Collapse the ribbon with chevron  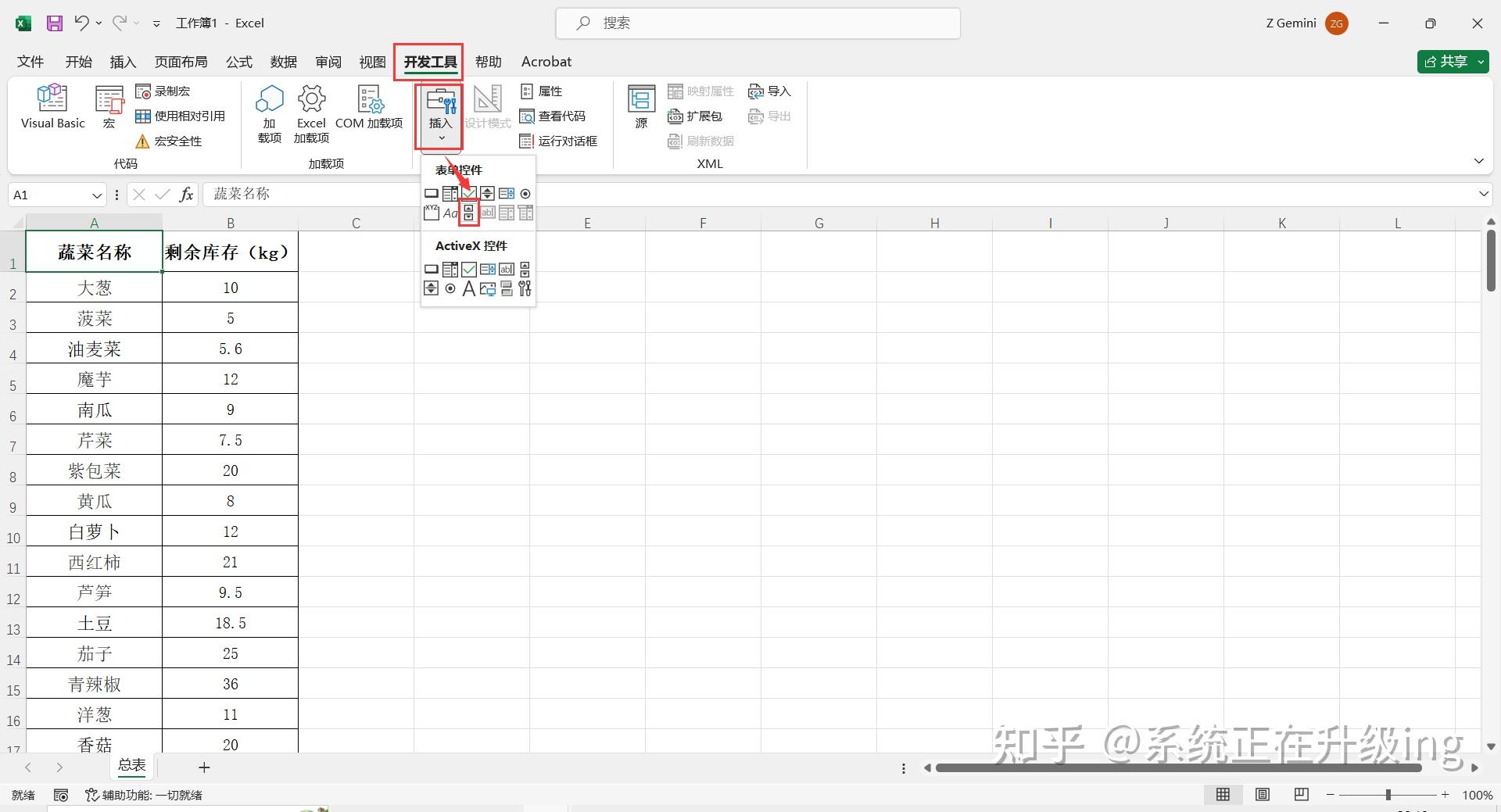coord(1478,161)
